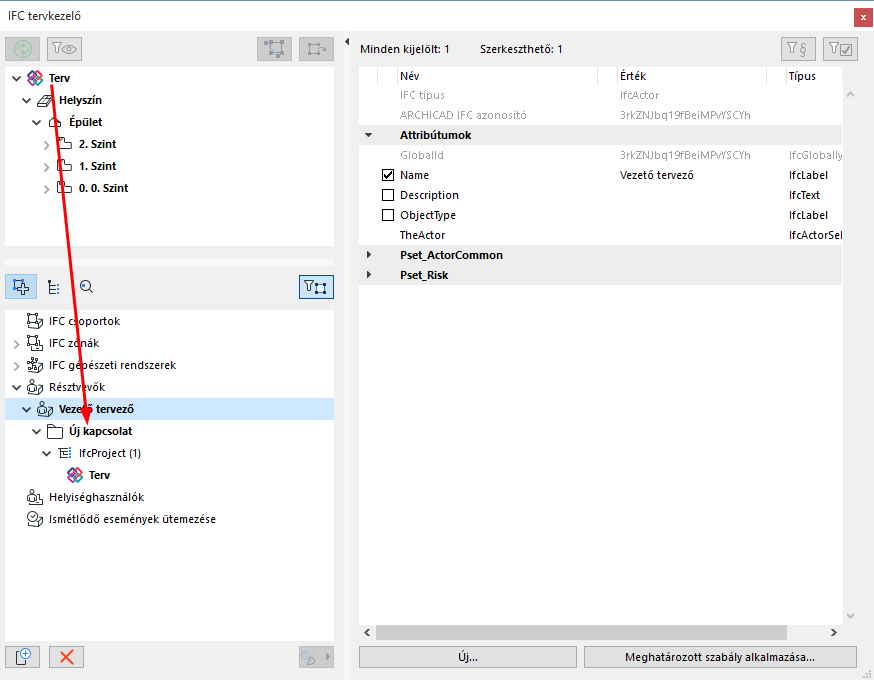
Task: Click vertical scrollbar down arrow
Action: [850, 616]
